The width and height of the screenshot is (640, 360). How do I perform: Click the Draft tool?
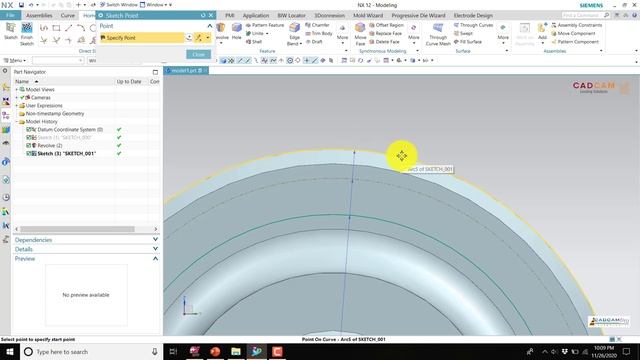[x=314, y=42]
